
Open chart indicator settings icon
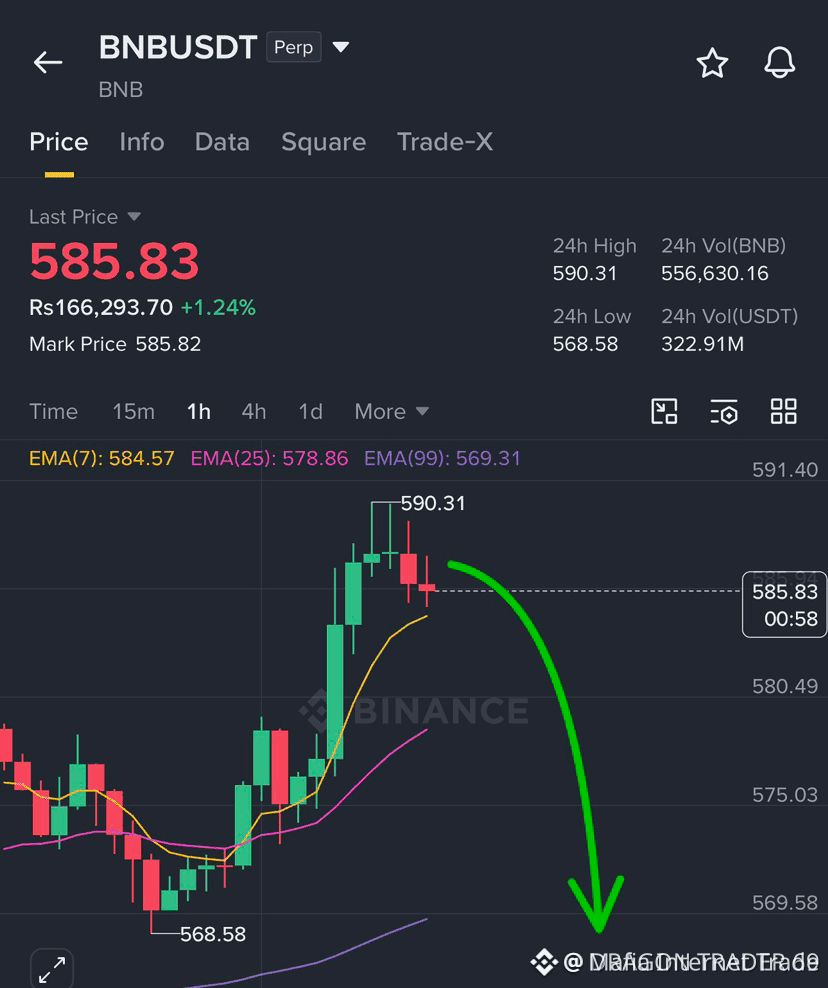(724, 411)
